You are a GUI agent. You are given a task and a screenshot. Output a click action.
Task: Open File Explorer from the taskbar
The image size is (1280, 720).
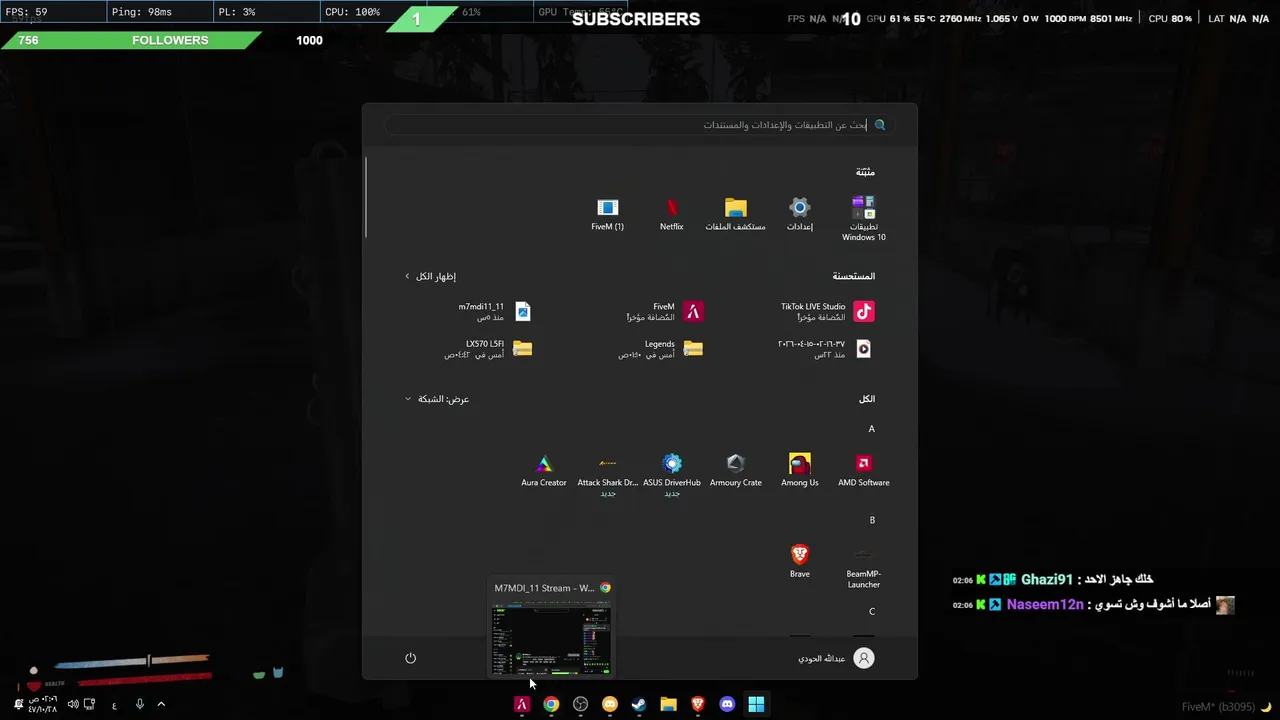(x=668, y=704)
